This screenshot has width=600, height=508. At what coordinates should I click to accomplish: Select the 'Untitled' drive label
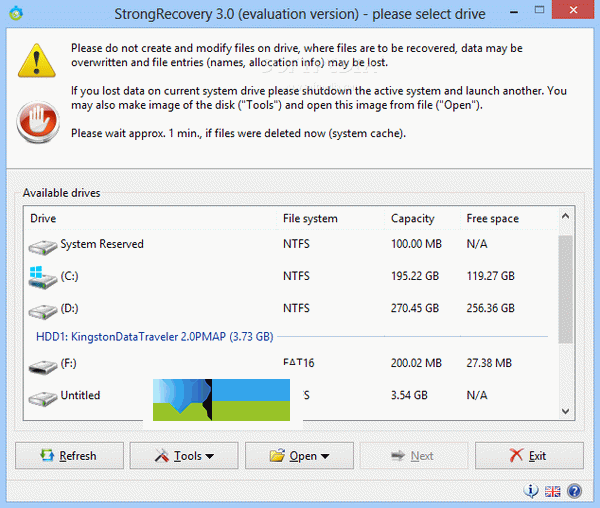(x=80, y=395)
